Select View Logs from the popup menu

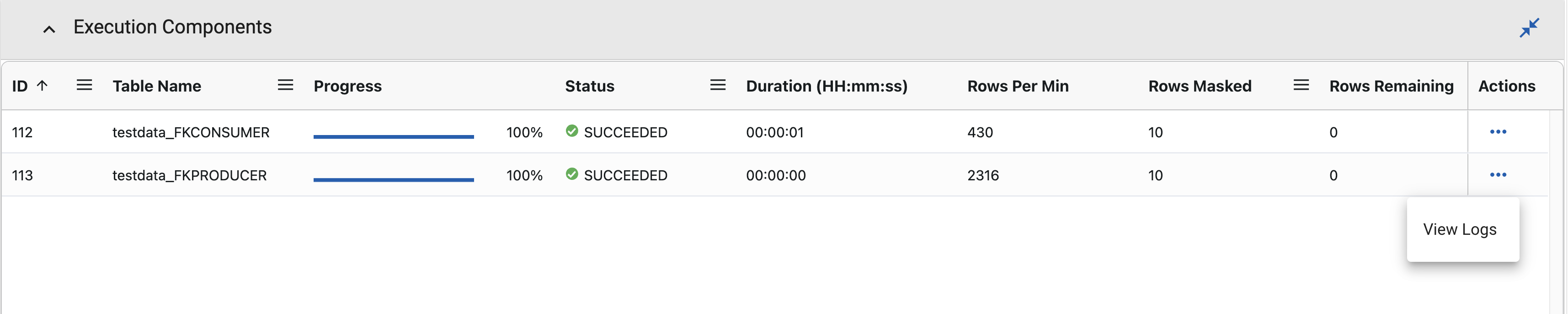pyautogui.click(x=1460, y=229)
